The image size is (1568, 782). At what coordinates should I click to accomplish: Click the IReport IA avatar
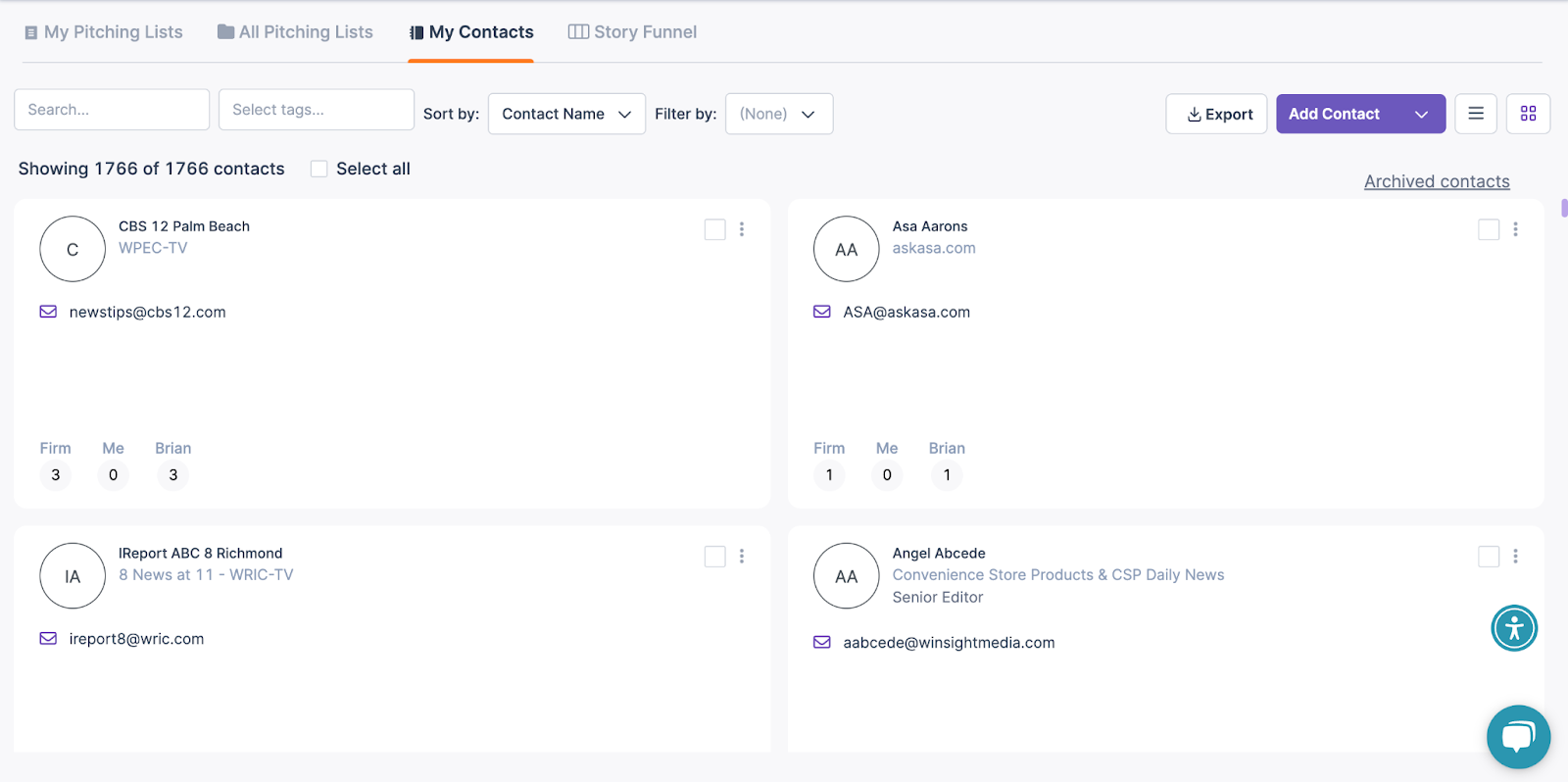point(73,576)
